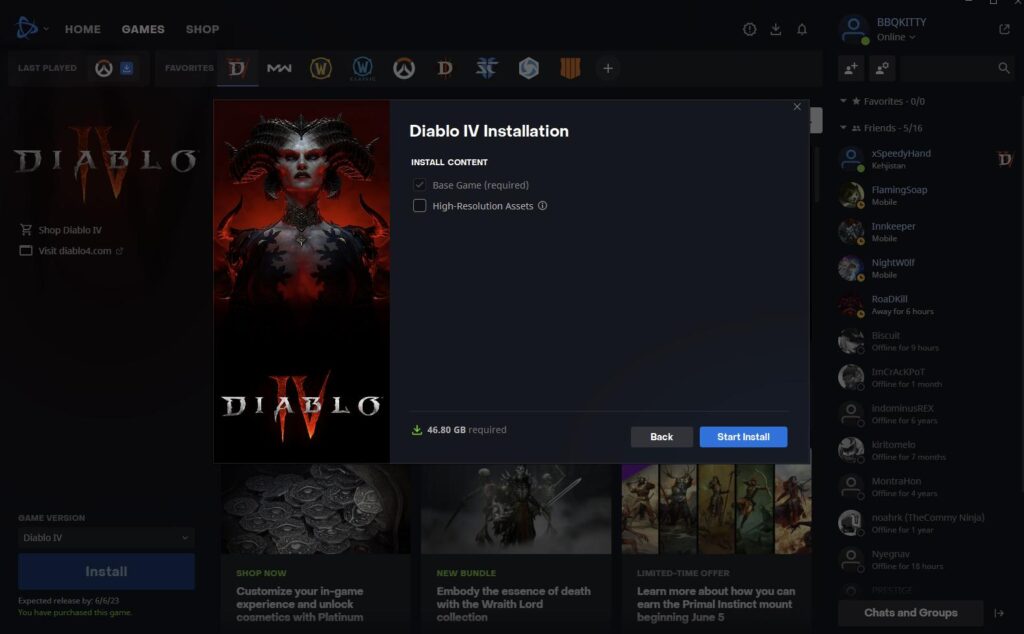Open the downloads icon in header

pos(776,29)
